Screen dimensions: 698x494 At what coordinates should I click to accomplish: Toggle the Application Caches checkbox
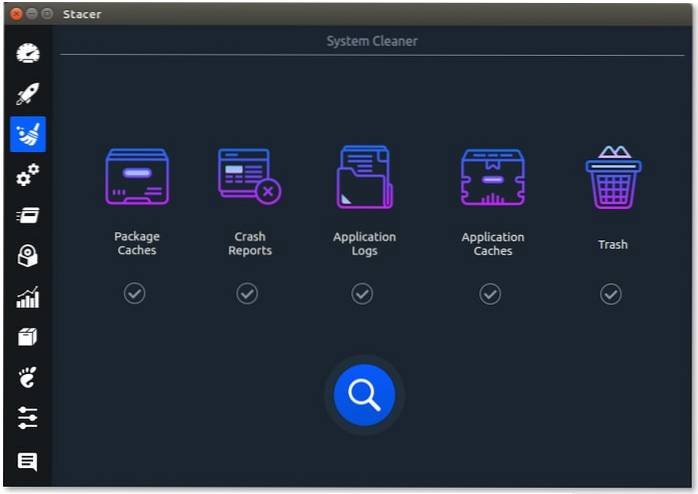[490, 293]
